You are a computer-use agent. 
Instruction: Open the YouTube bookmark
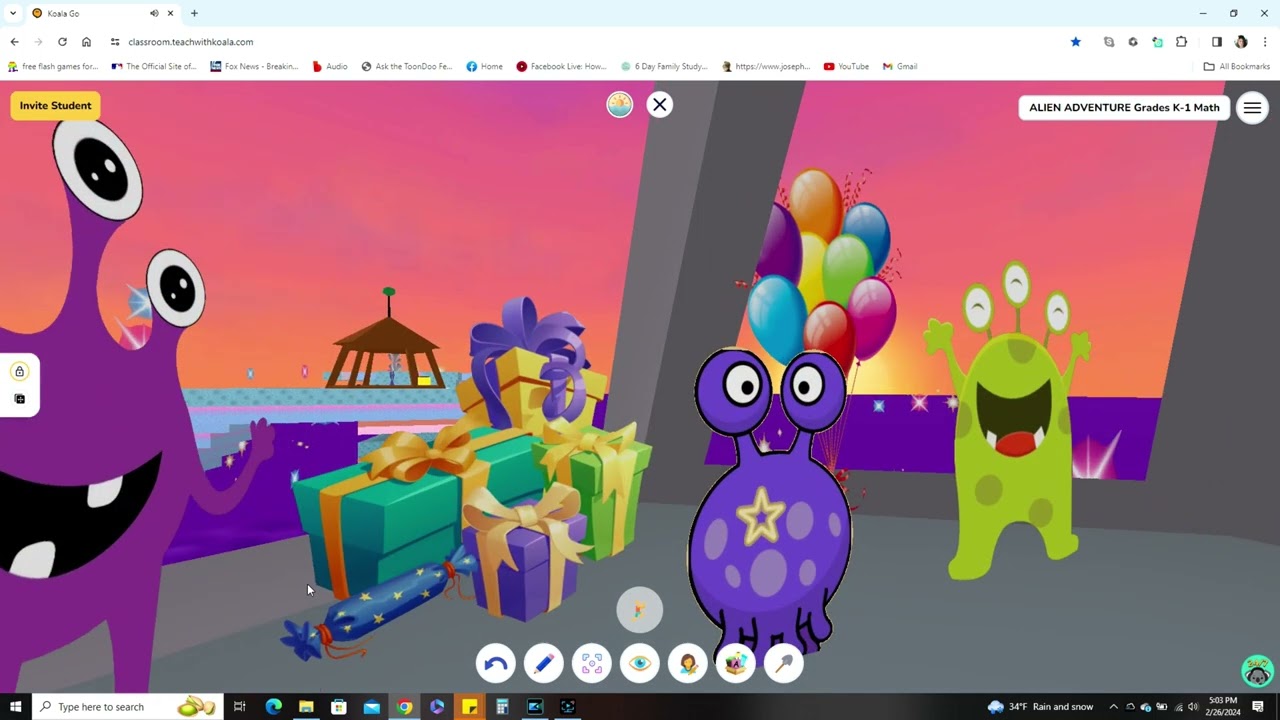click(x=846, y=67)
